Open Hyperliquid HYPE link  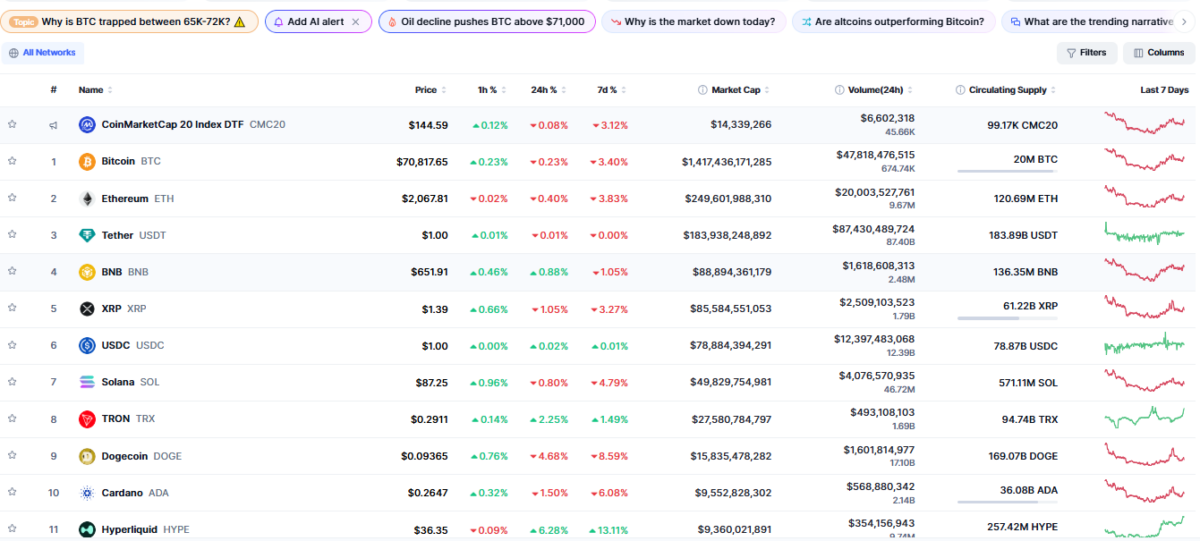pos(145,529)
